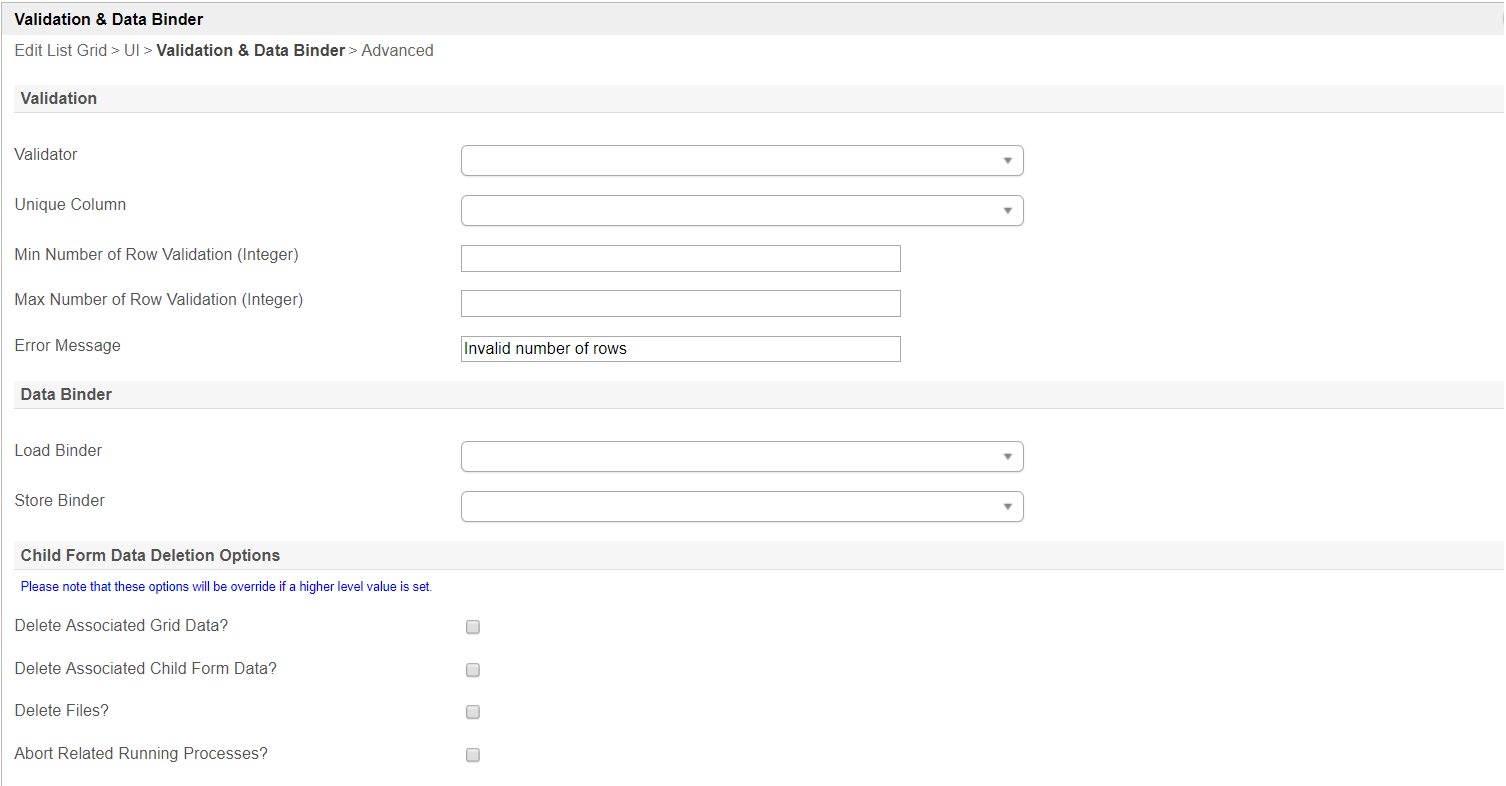Screen dimensions: 1506x786
Task: Click the Child Form Data Deletion Options header
Action: pos(150,556)
